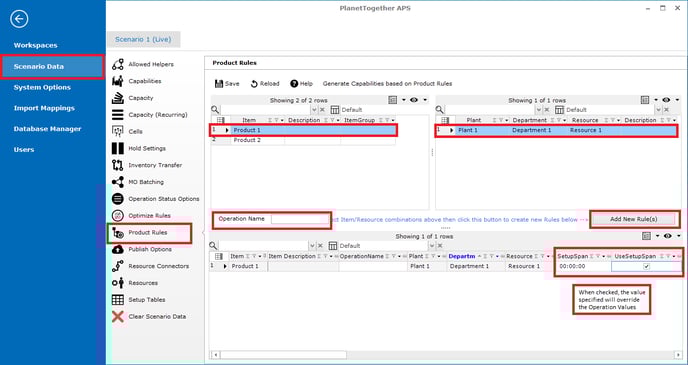Click column chooser icon in Plant grid header
The image size is (688, 365).
(445, 120)
